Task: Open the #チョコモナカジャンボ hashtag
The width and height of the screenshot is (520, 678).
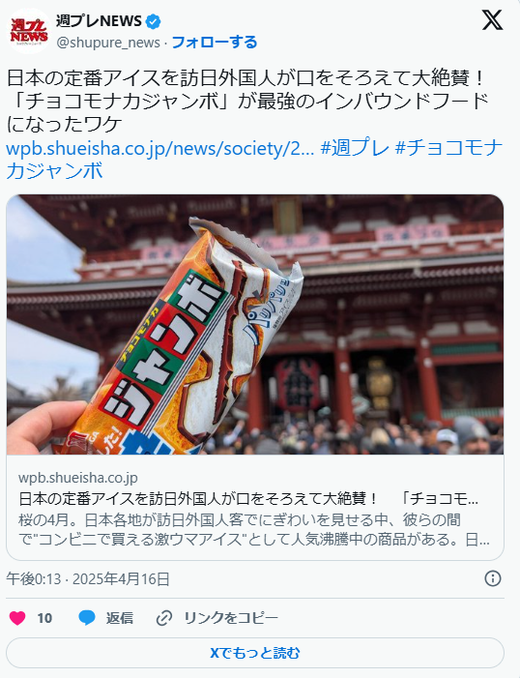Action: click(x=254, y=159)
